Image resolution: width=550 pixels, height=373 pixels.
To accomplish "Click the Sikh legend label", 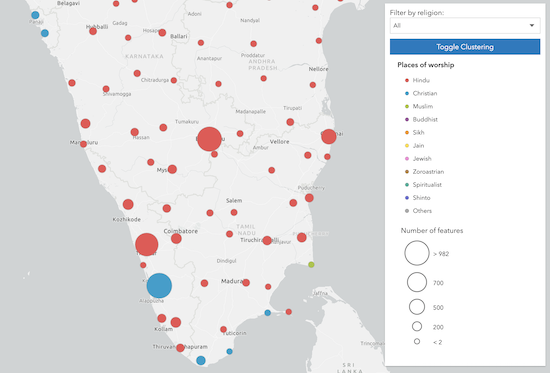I will tap(418, 132).
